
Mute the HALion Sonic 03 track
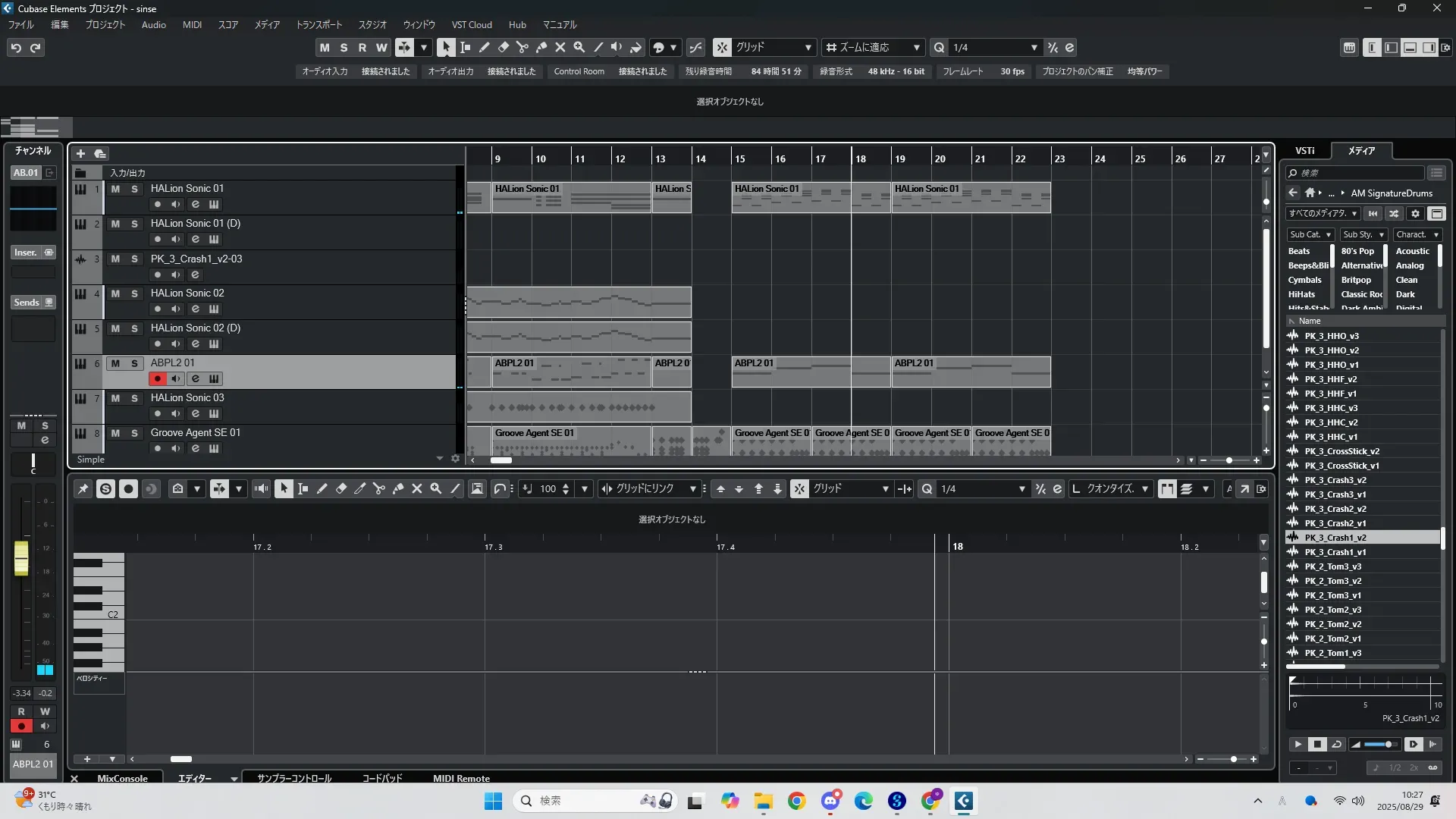click(115, 398)
